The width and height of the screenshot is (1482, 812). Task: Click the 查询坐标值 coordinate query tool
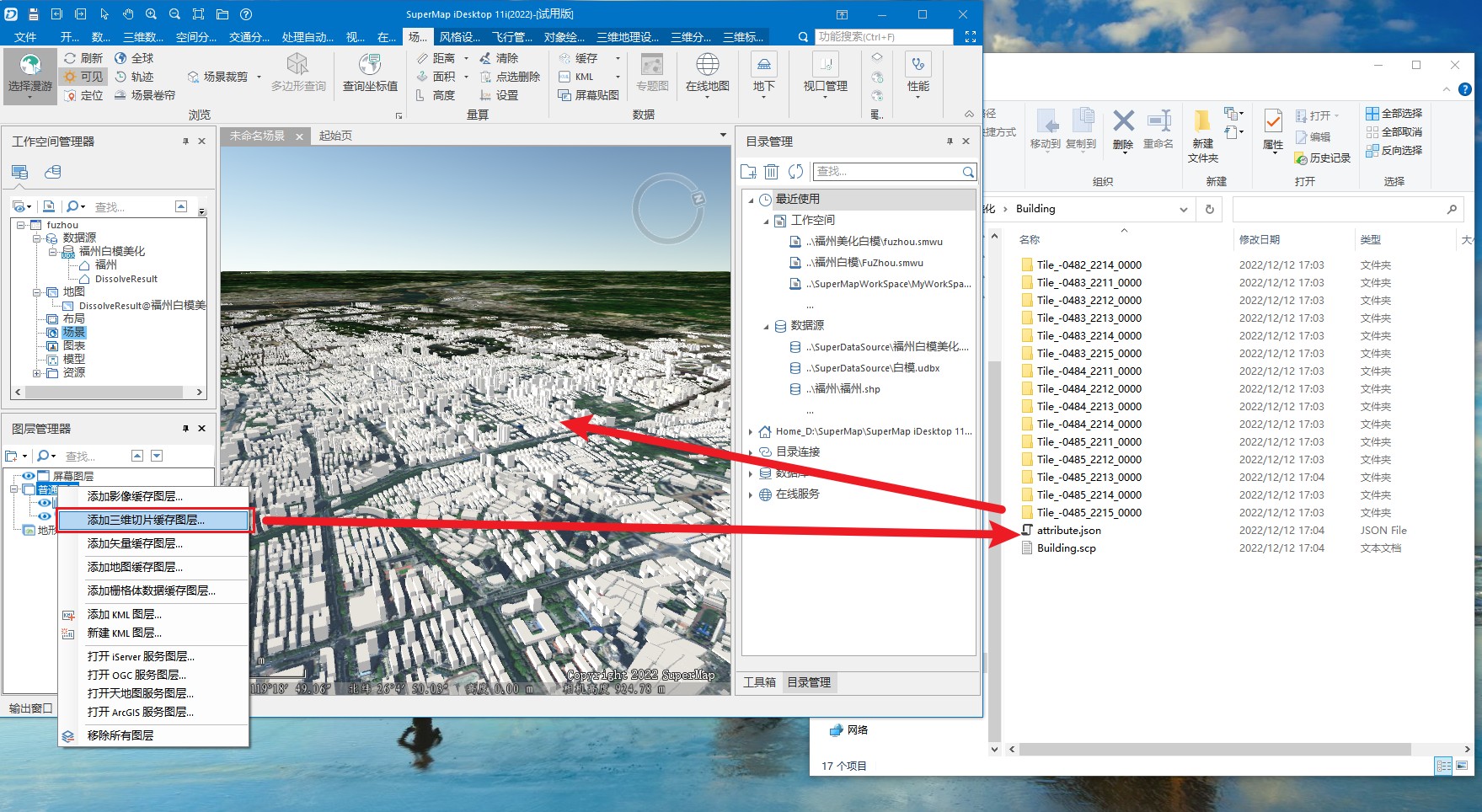tap(370, 72)
